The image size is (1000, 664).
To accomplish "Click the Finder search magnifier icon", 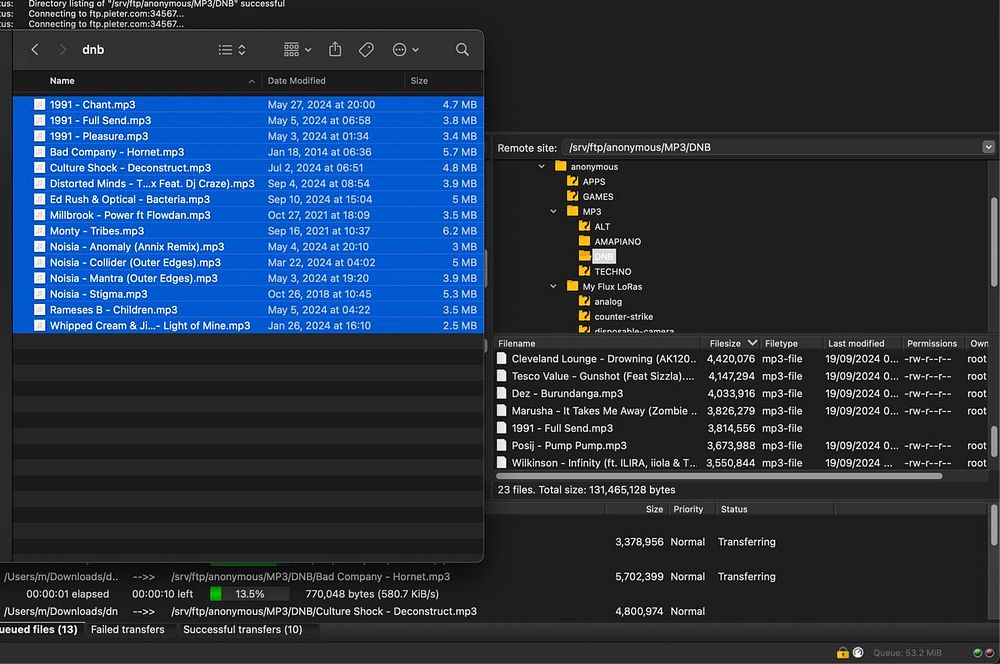I will click(x=462, y=50).
